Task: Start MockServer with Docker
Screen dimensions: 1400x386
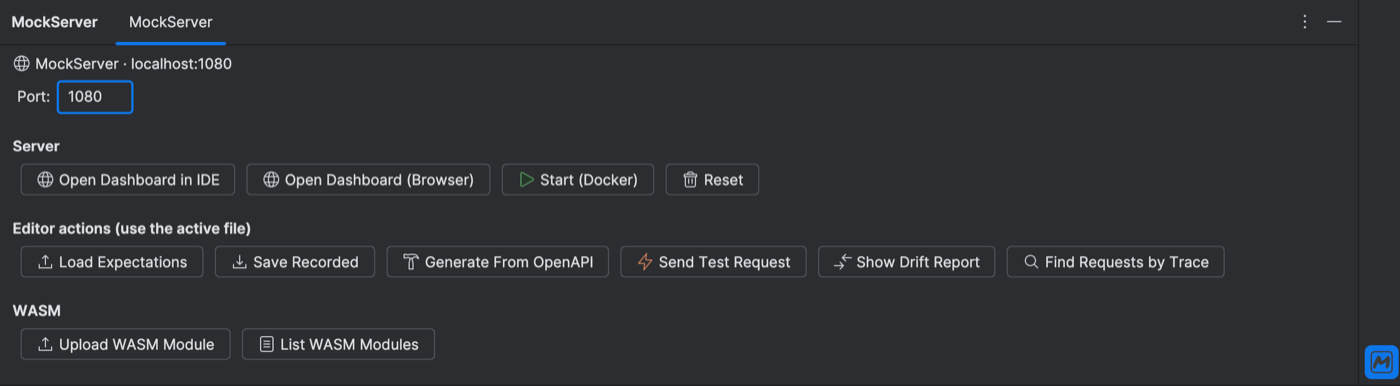Action: click(578, 180)
